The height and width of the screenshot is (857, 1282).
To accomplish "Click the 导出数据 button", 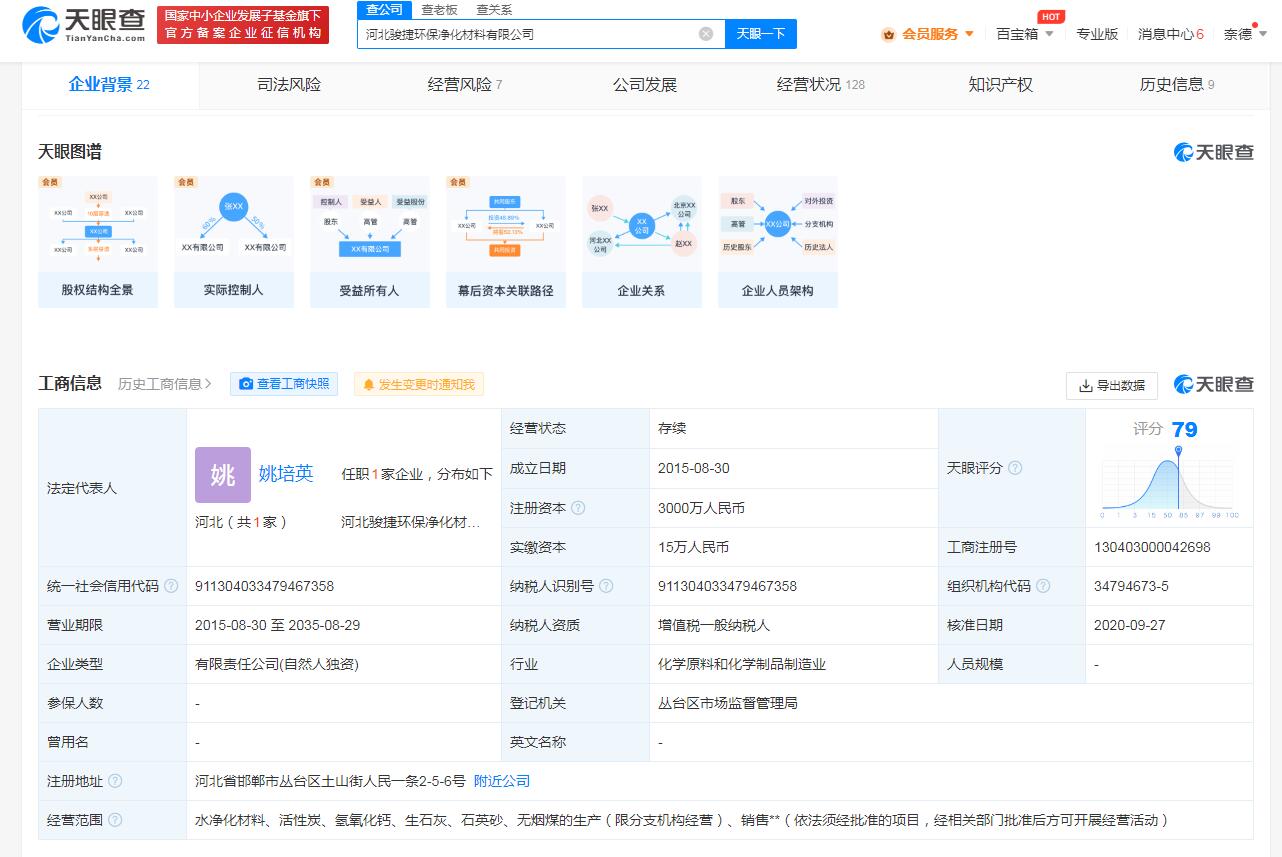I will (1112, 385).
